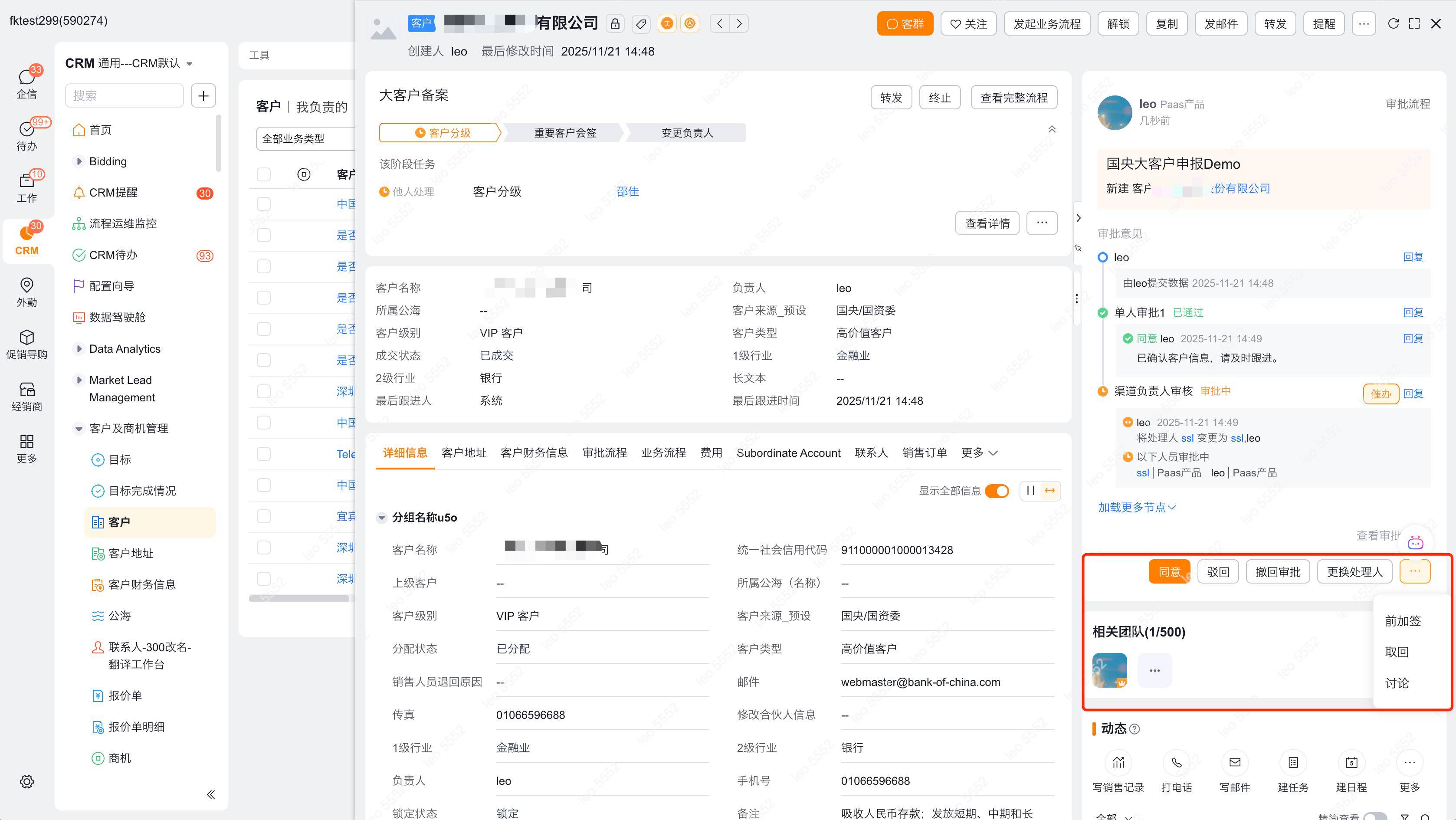
Task: Click the 建日程 calendar icon
Action: point(1351,763)
